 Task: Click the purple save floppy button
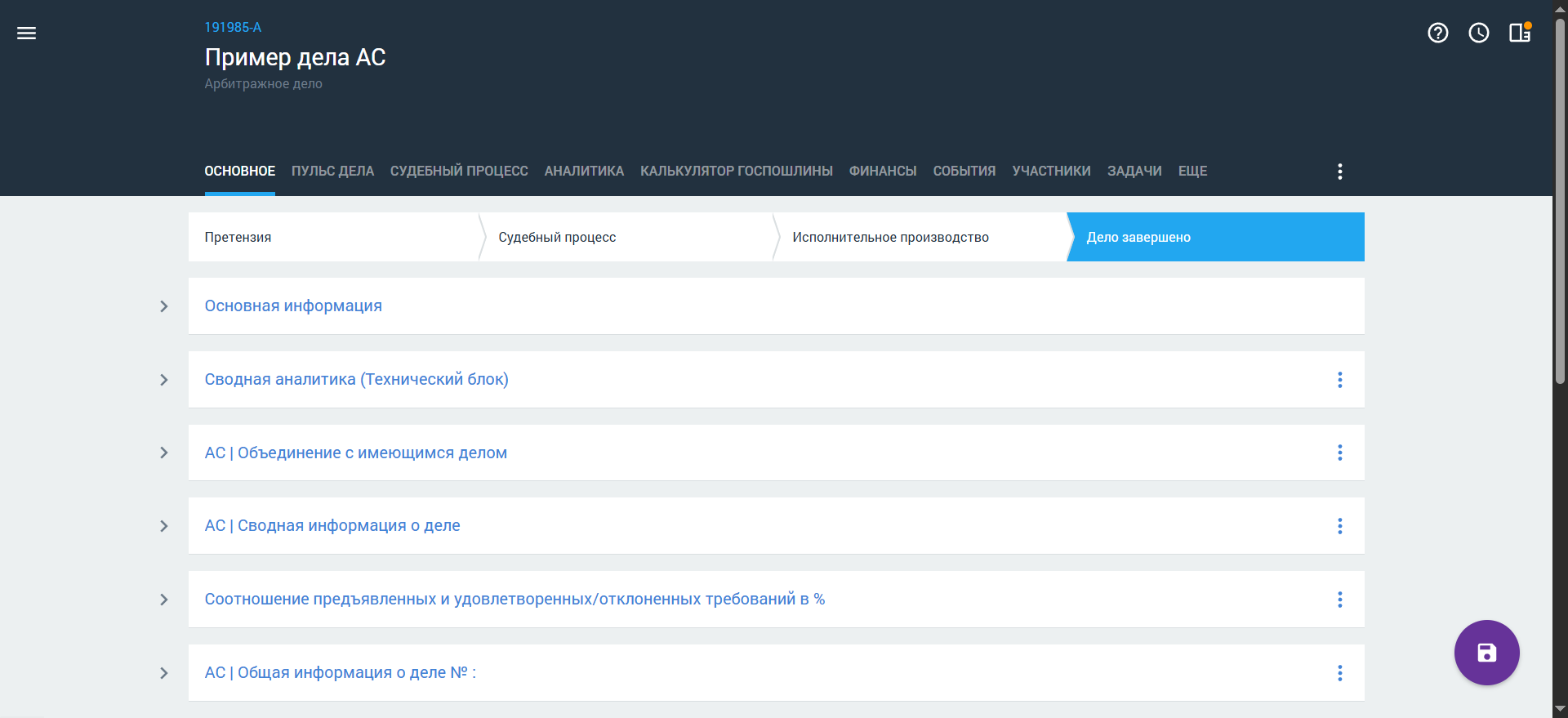coord(1486,653)
